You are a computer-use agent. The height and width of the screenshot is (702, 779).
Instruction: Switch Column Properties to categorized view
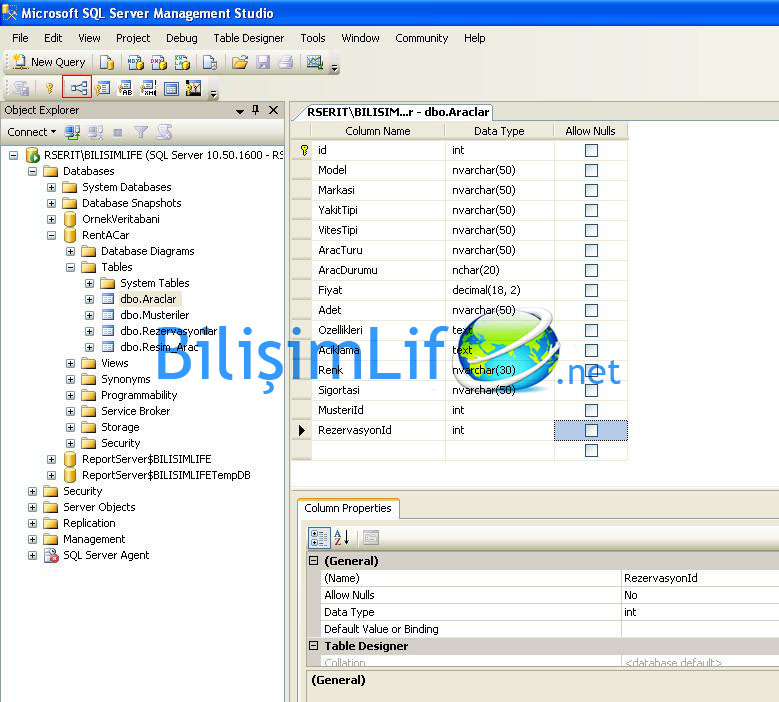pos(318,538)
